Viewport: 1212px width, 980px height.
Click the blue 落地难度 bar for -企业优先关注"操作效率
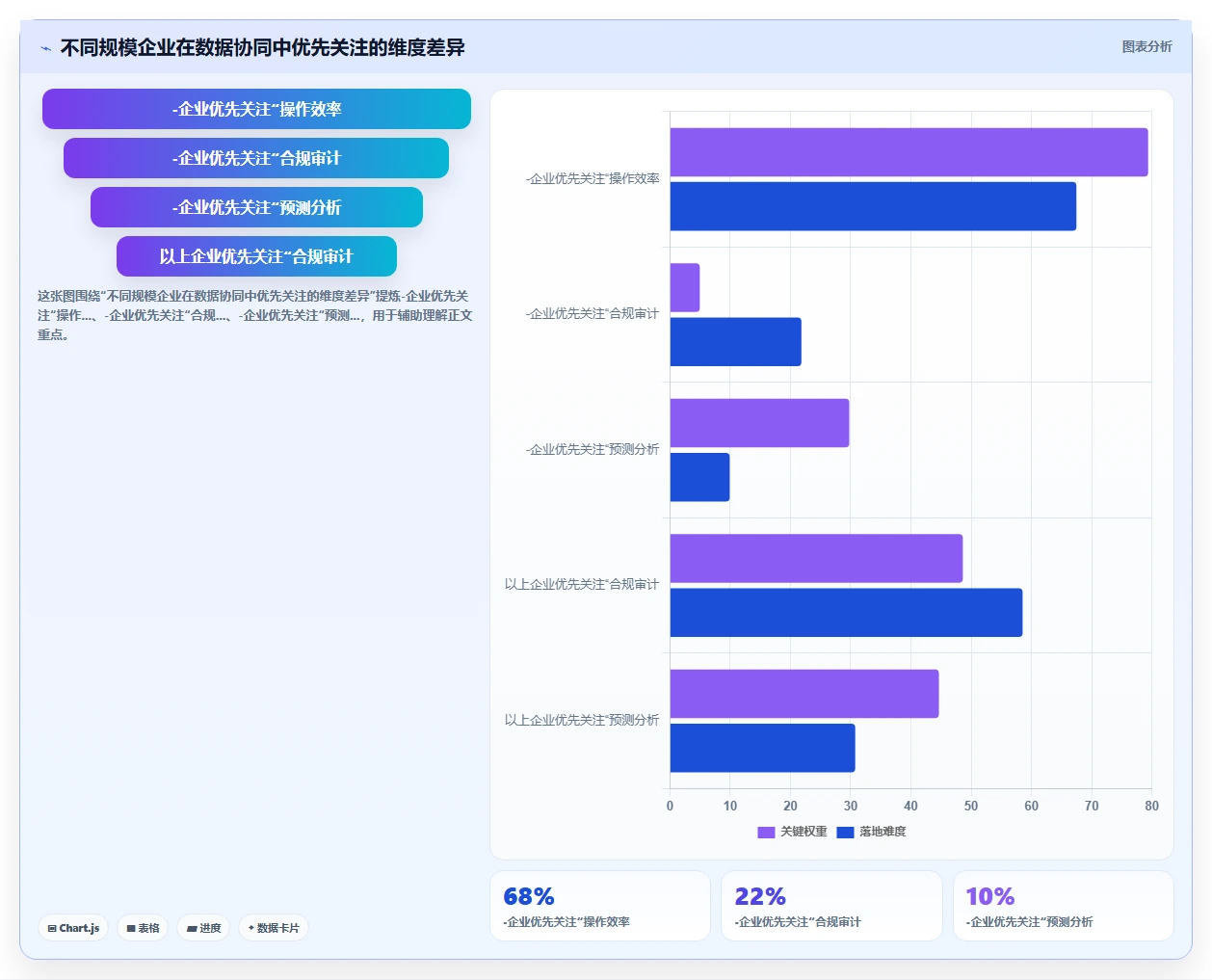873,206
